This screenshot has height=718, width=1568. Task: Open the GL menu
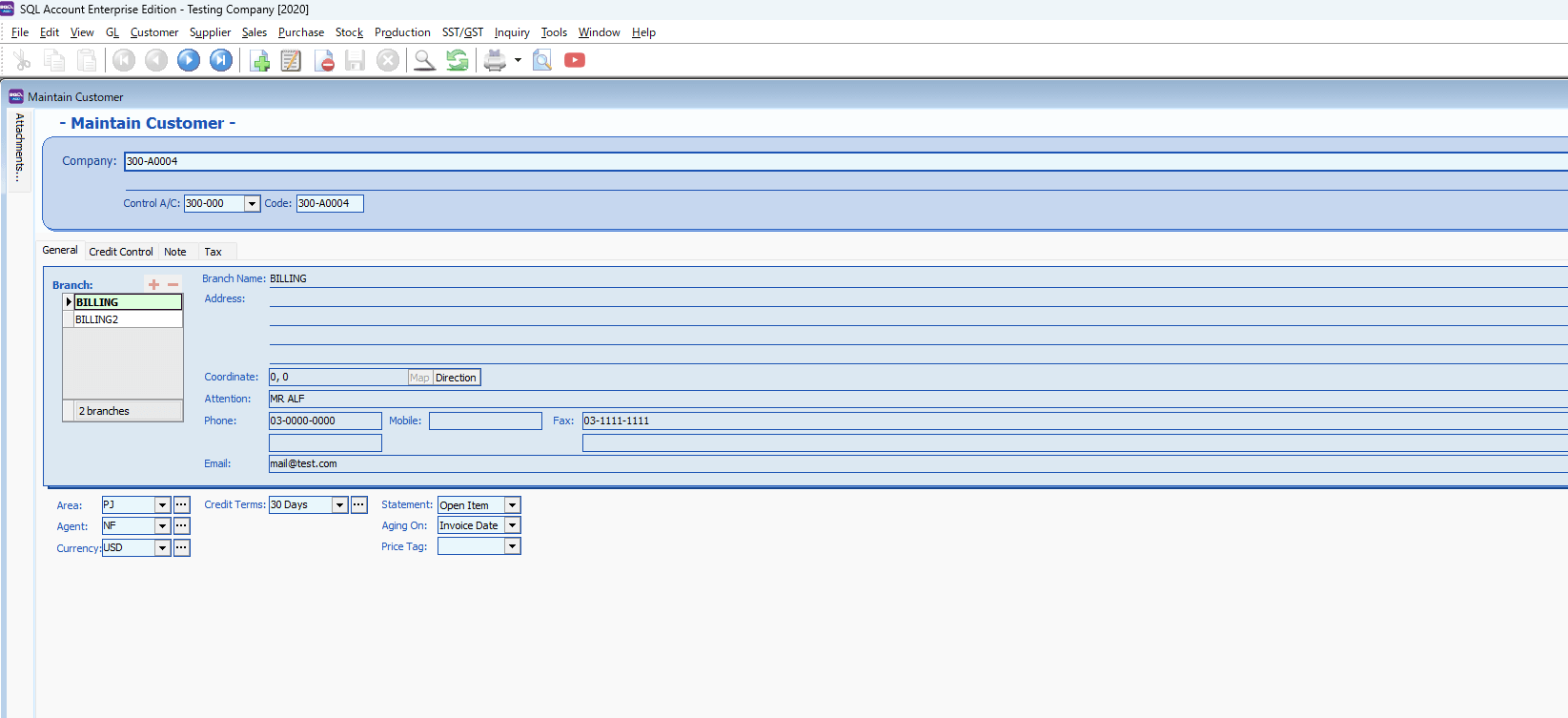click(112, 32)
